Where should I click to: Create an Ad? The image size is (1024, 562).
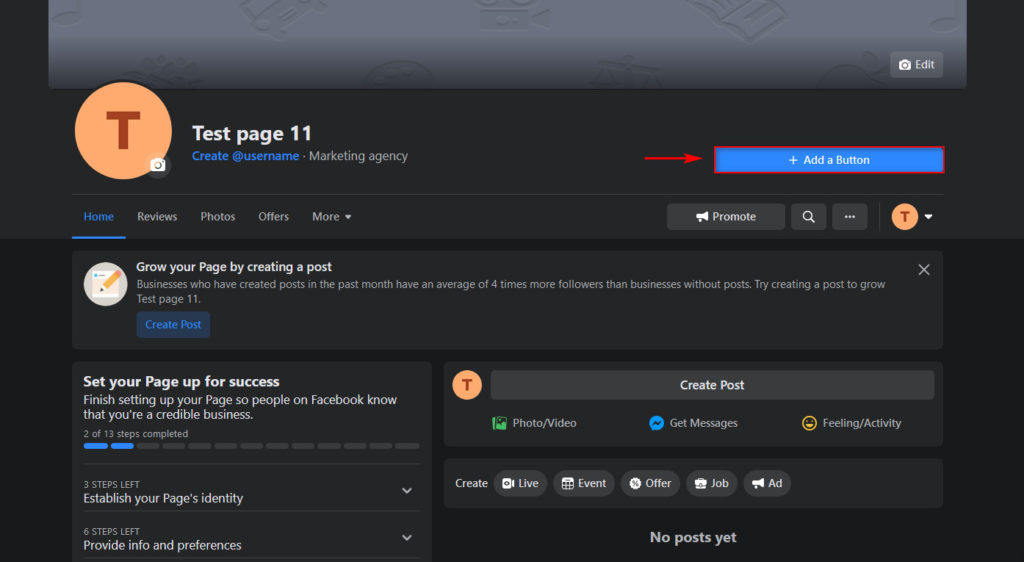tap(767, 484)
